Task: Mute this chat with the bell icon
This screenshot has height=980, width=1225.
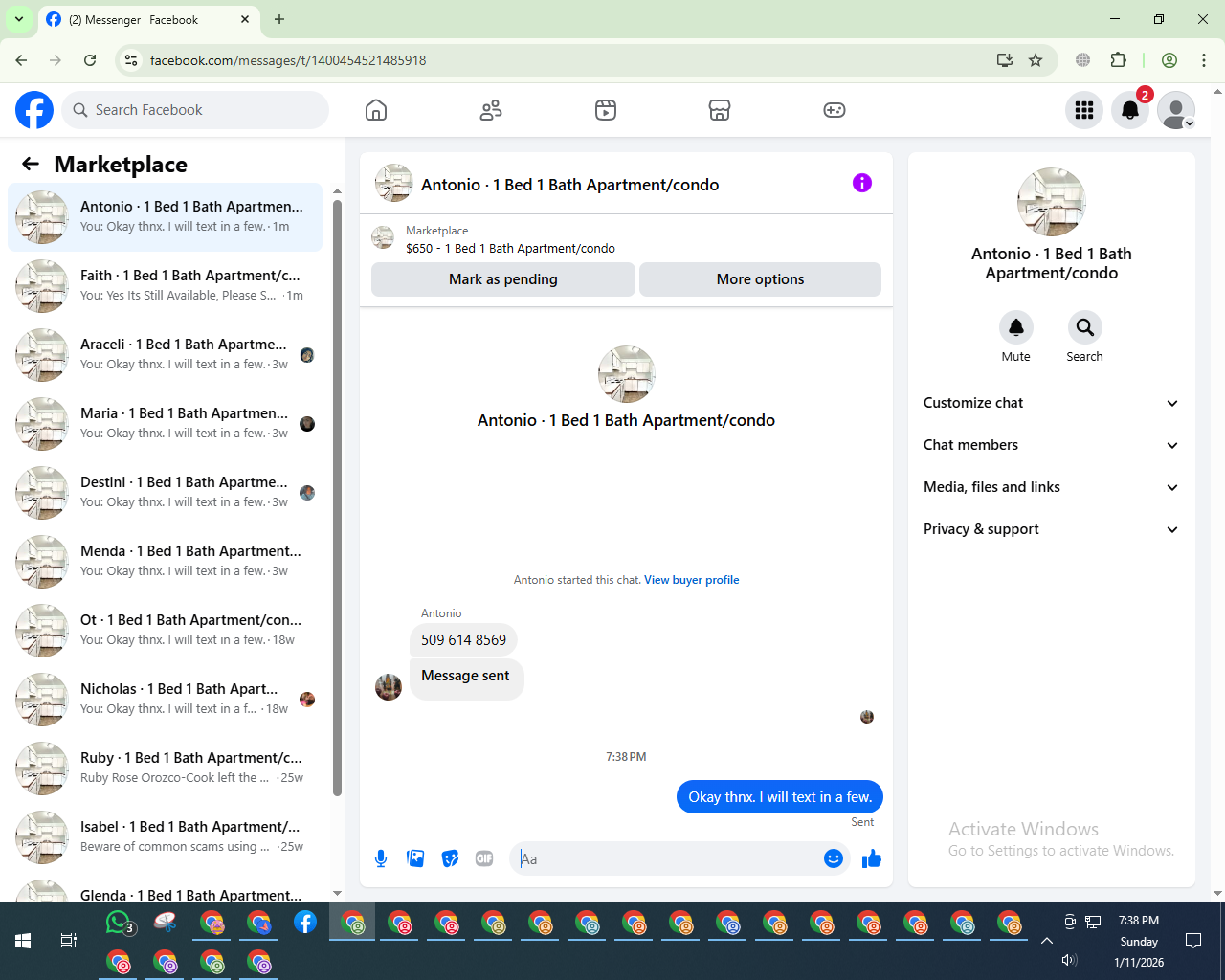Action: (1016, 327)
